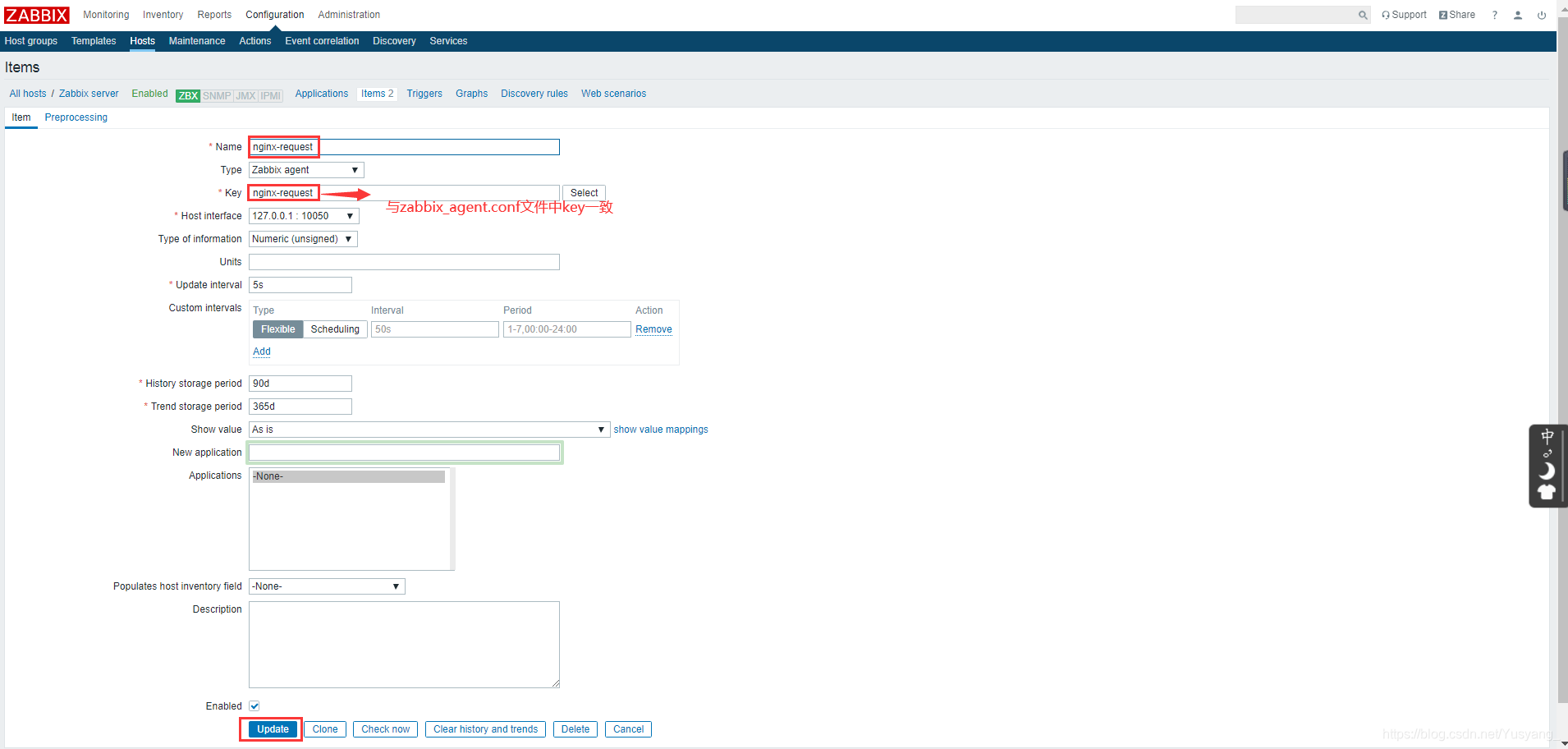Click the Cancel button
This screenshot has width=1568, height=749.
(x=629, y=729)
